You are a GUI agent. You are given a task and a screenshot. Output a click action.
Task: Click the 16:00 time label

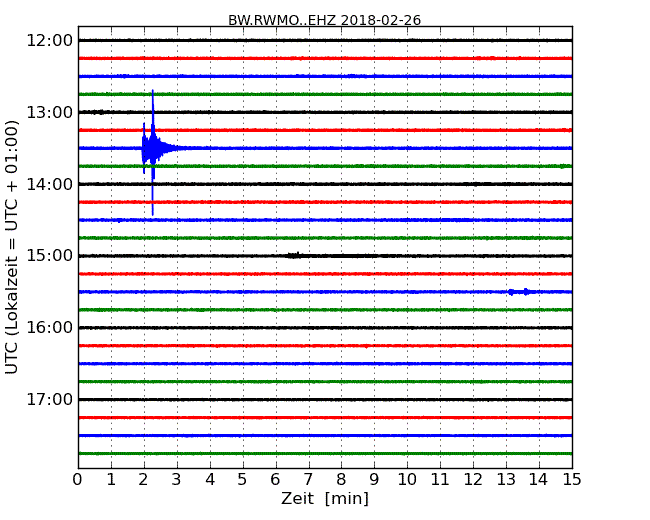pos(50,328)
